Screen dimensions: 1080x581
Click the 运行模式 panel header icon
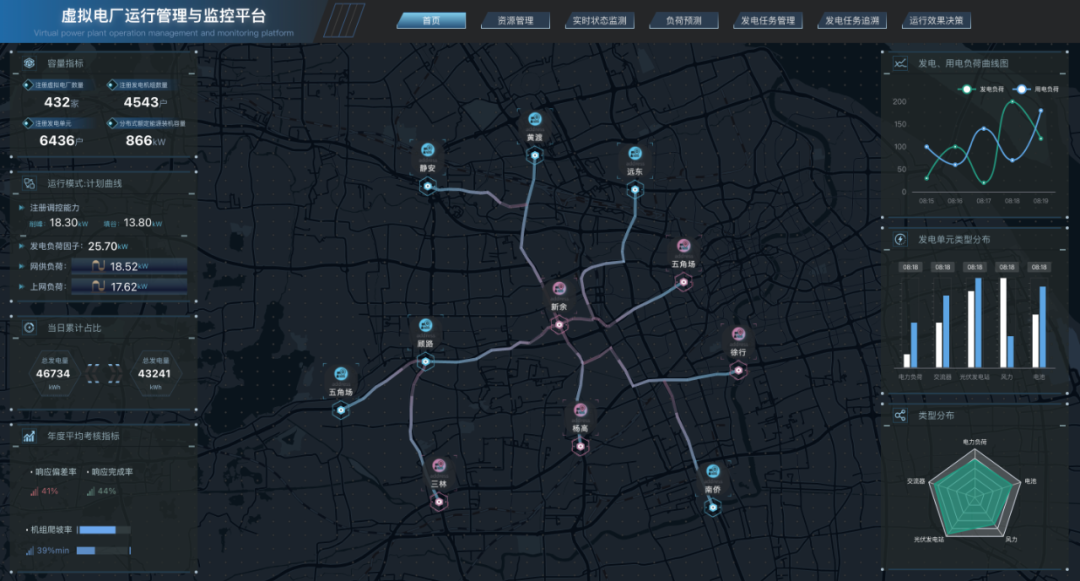coord(29,183)
